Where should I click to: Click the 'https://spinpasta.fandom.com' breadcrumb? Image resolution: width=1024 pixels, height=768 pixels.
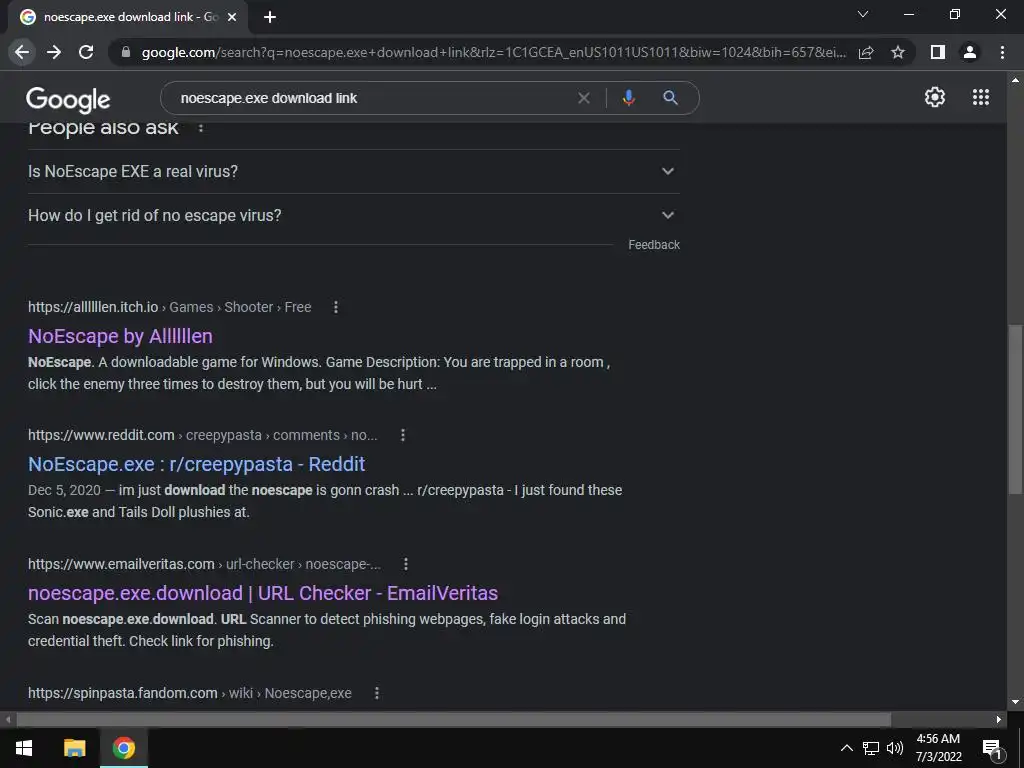[122, 693]
